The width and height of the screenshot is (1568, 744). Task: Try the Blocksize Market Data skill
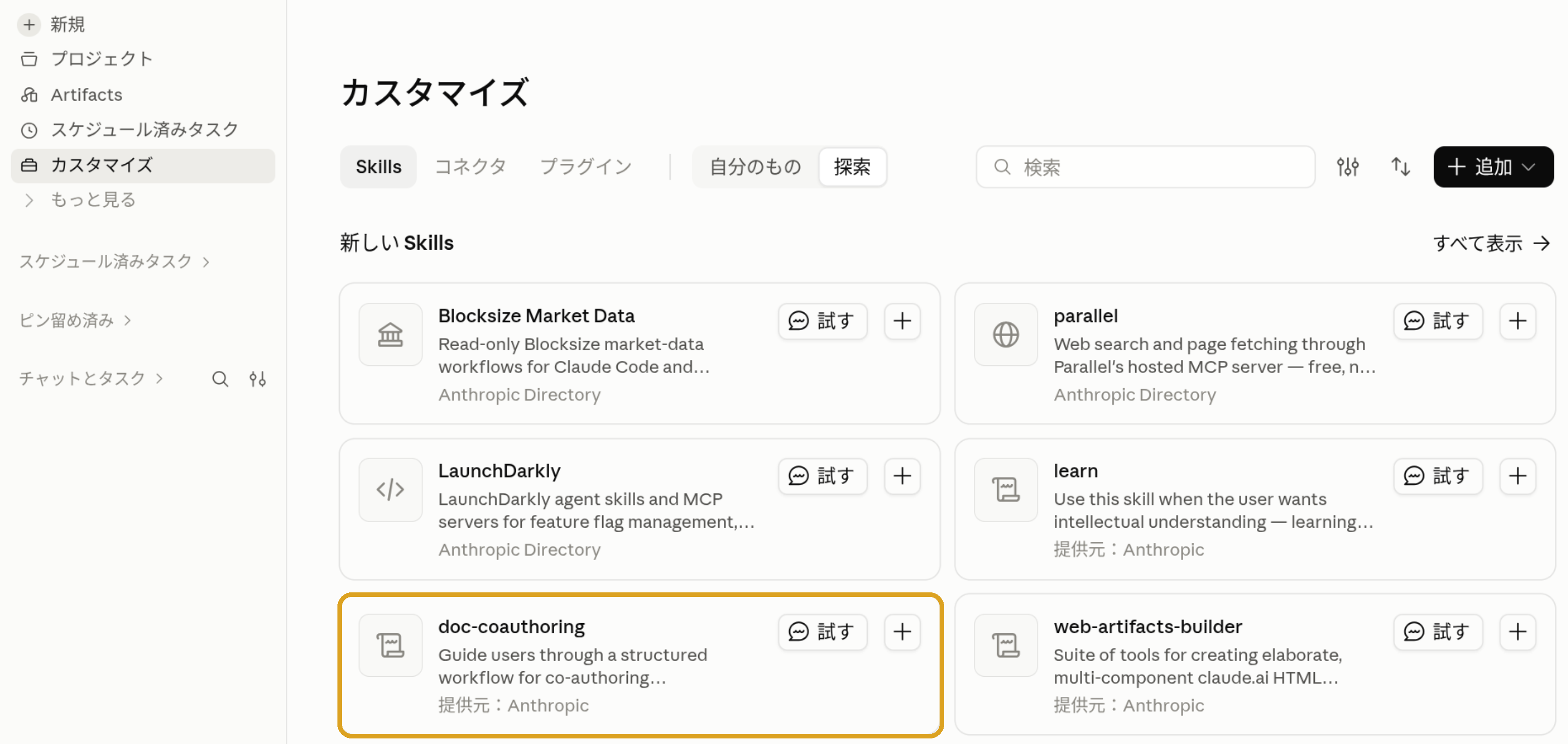[x=822, y=321]
